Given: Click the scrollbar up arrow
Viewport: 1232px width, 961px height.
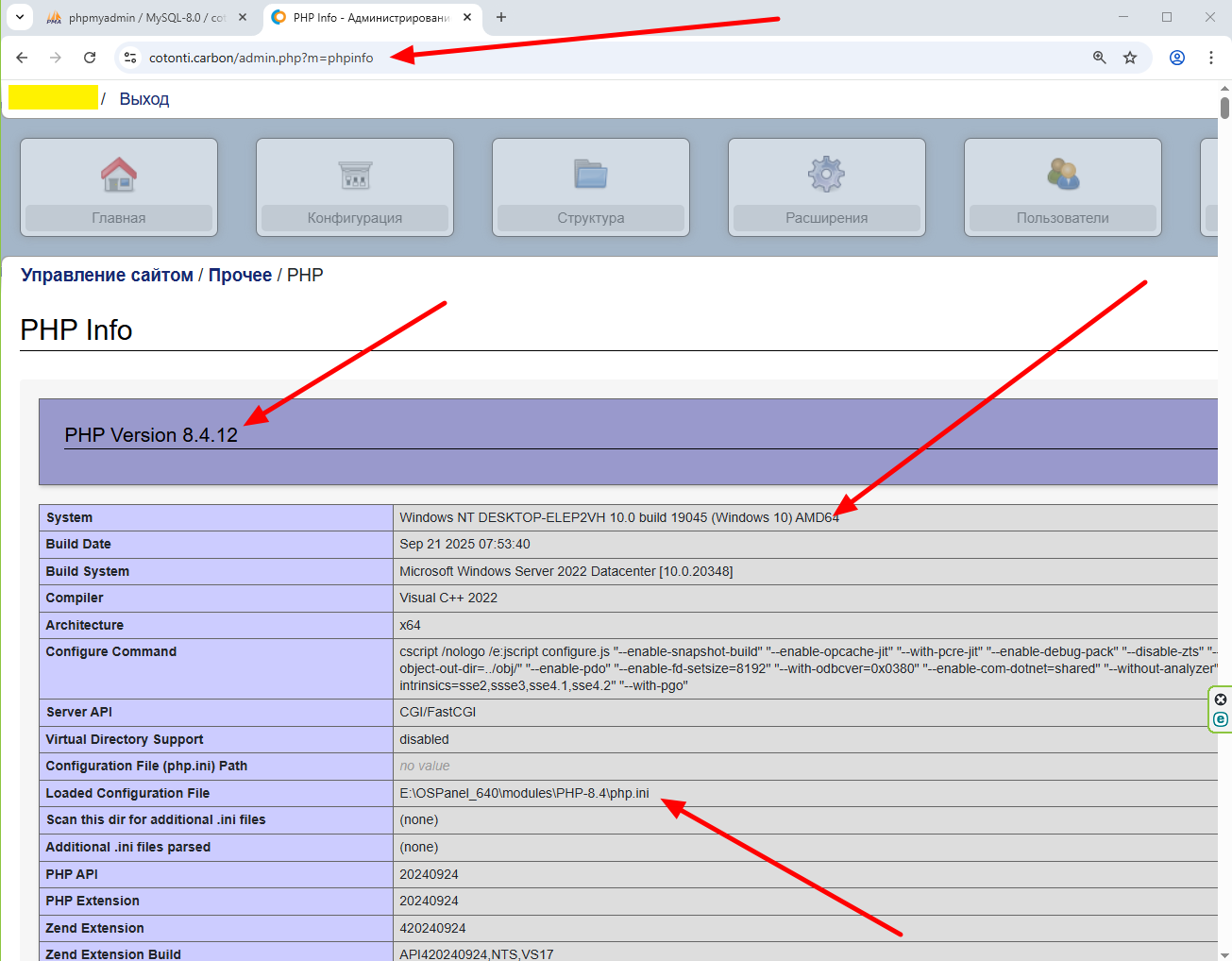Looking at the screenshot, I should pos(1224,89).
